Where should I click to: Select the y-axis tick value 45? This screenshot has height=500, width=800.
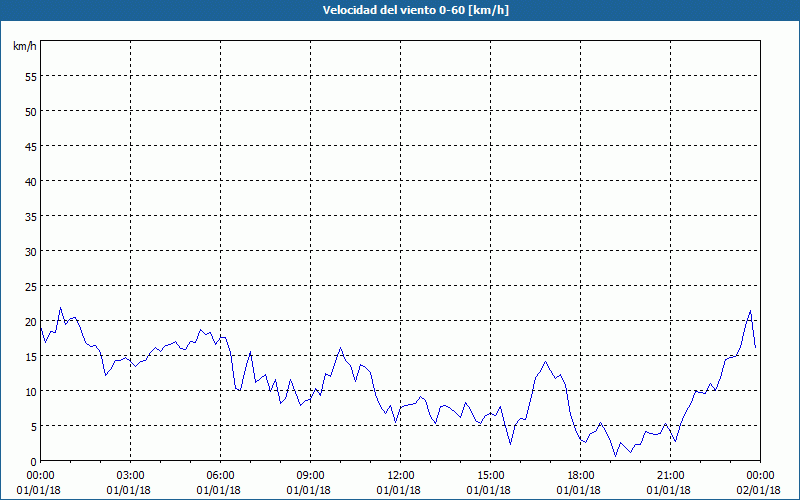[x=31, y=146]
